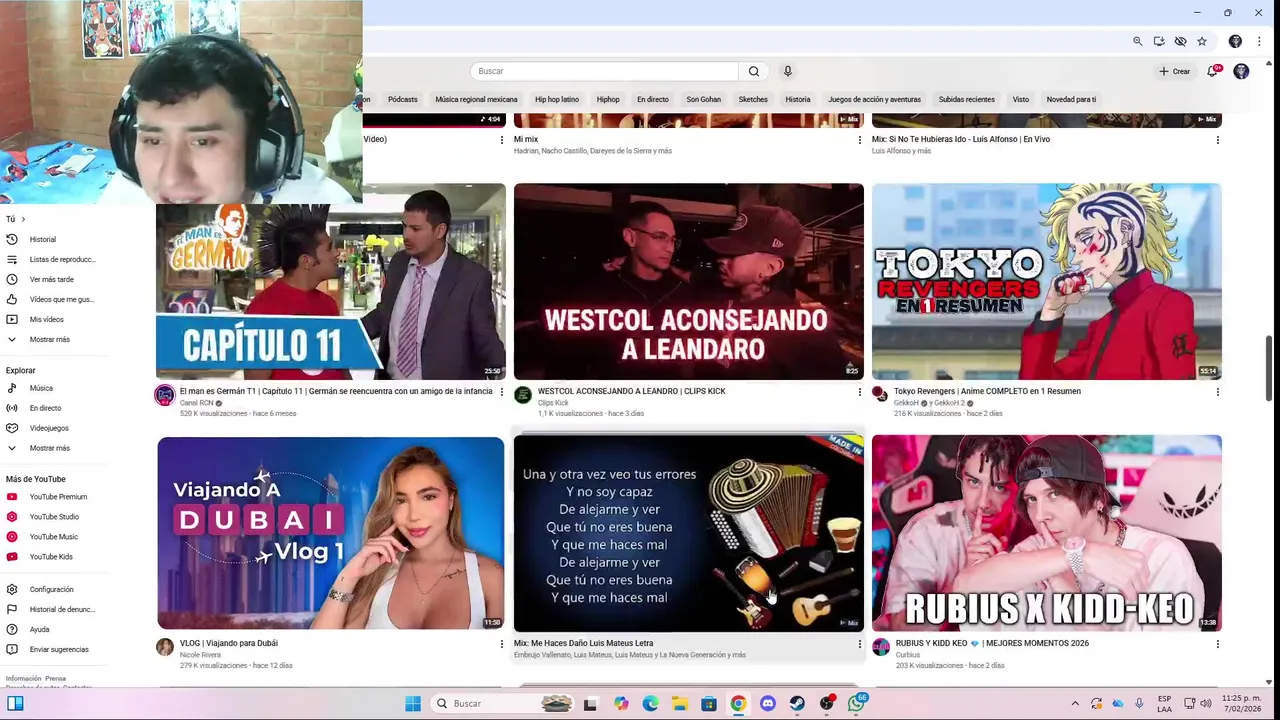This screenshot has width=1280, height=720.
Task: Open Videos que me gustan link
Action: pyautogui.click(x=61, y=299)
